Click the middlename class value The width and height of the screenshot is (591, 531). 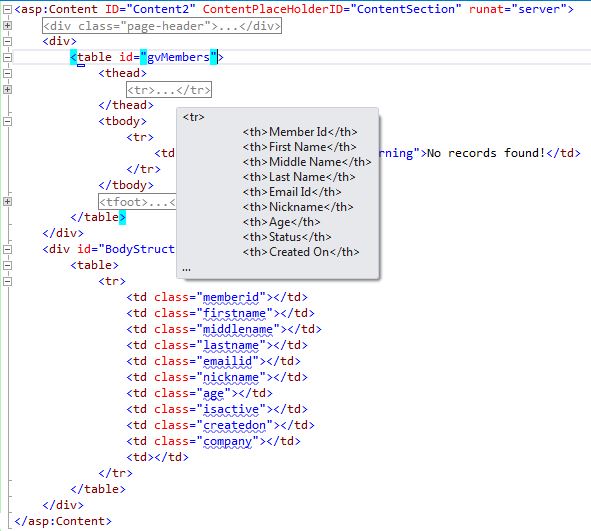[x=238, y=329]
